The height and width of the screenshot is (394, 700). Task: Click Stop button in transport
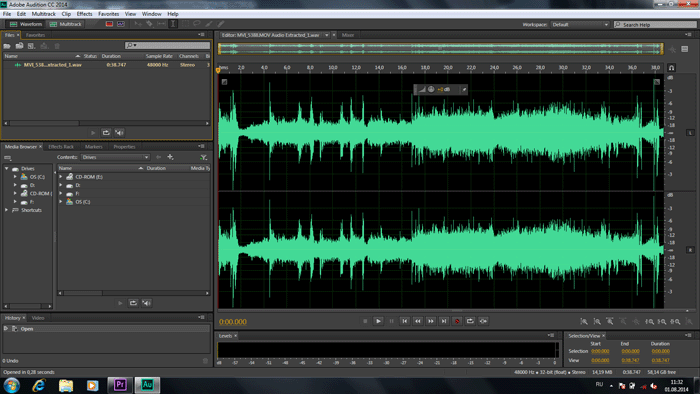pyautogui.click(x=365, y=321)
